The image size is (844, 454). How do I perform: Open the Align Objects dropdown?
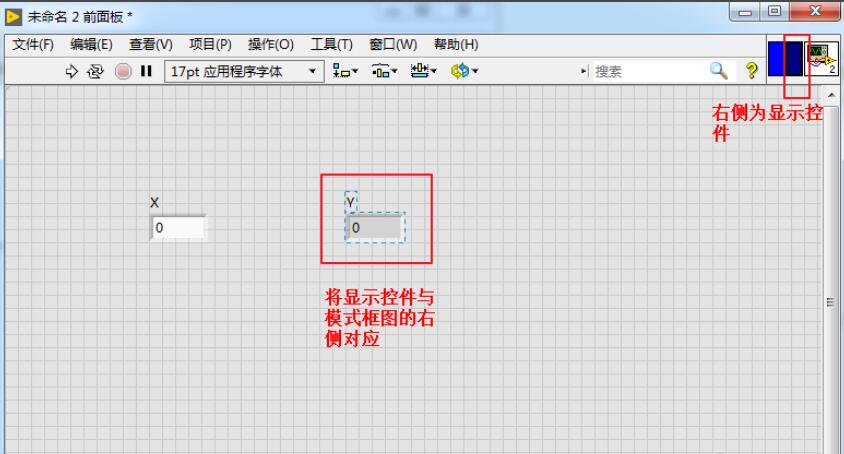point(345,71)
